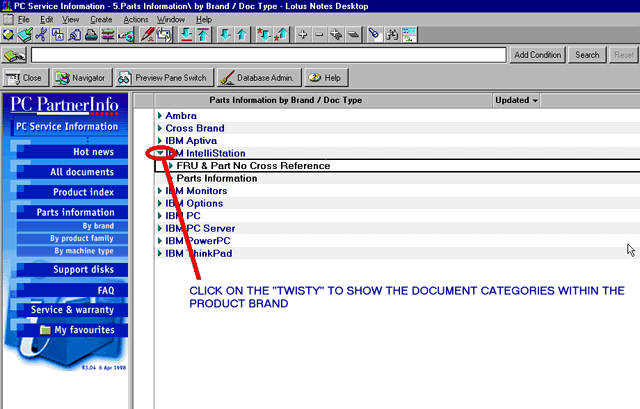Click the Print icon in toolbar
The image size is (640, 409).
(x=90, y=35)
